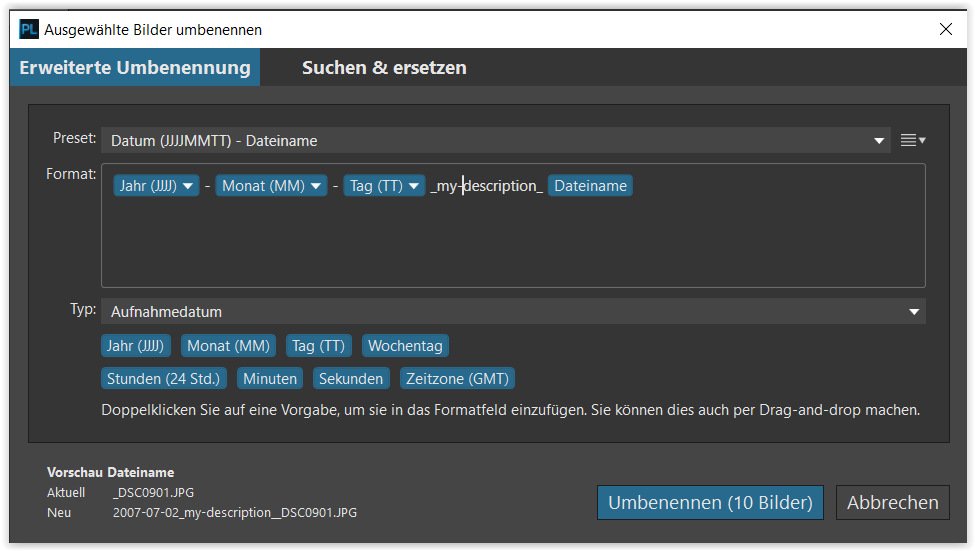Open the Tag (TT) token dropdown in format
Viewport: 975px width, 551px height.
[x=415, y=186]
